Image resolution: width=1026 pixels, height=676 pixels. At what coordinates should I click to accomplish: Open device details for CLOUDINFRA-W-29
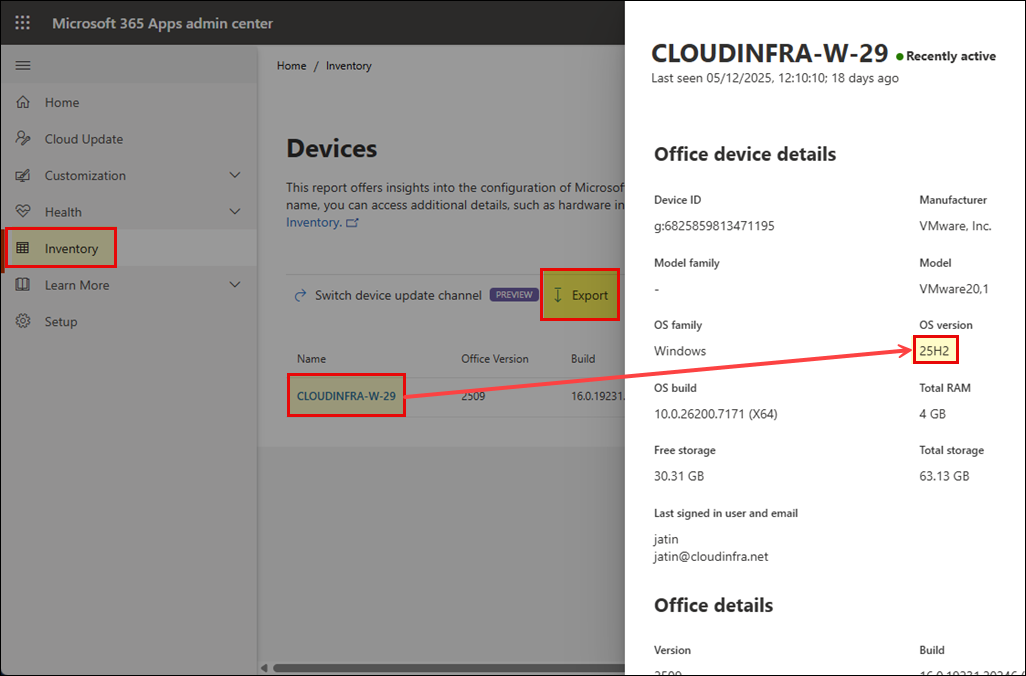coord(346,395)
